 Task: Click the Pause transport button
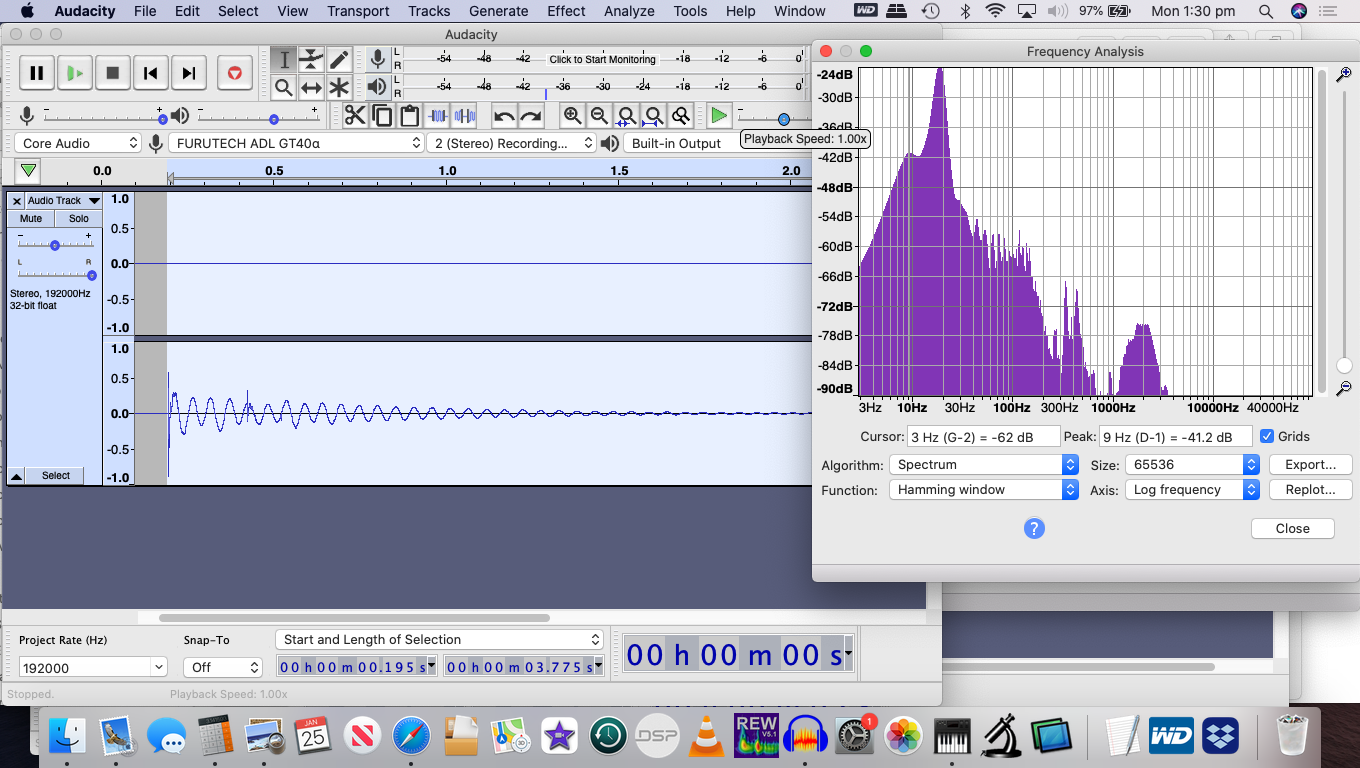pyautogui.click(x=36, y=73)
